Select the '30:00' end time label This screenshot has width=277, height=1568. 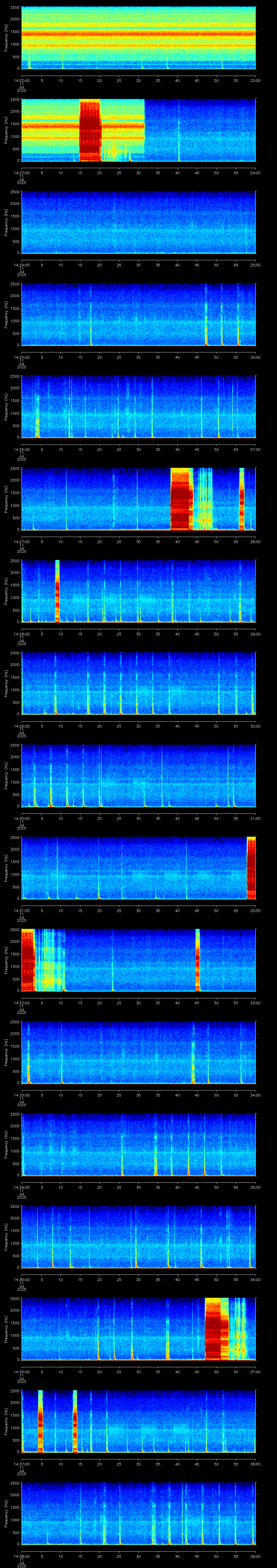(x=255, y=726)
